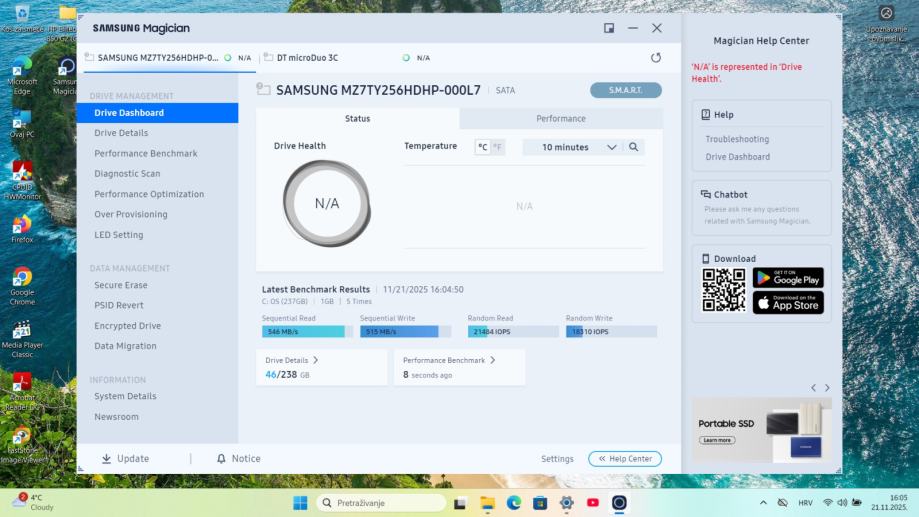This screenshot has height=517, width=919.
Task: Click the Sequential Write benchmark bar
Action: point(406,331)
